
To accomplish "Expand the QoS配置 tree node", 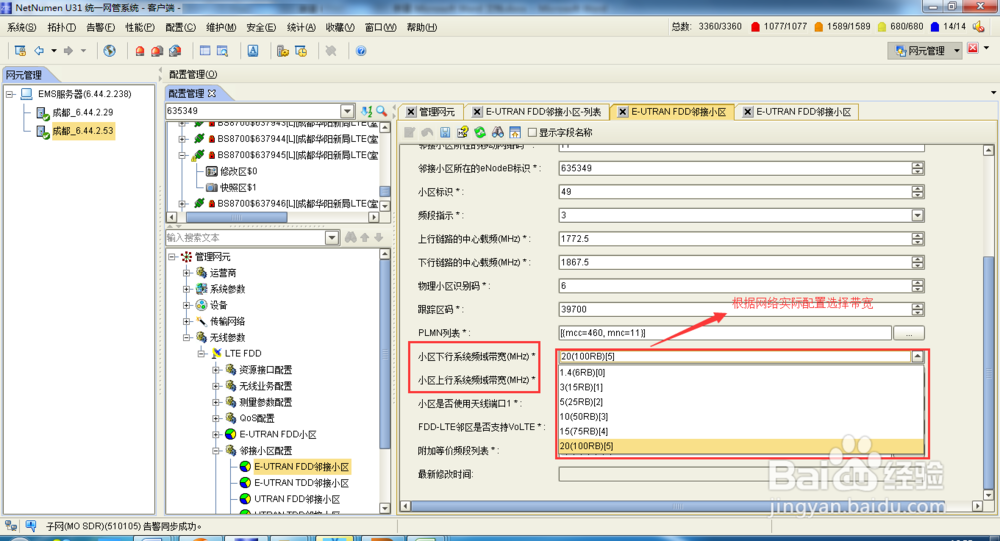I will pos(216,418).
